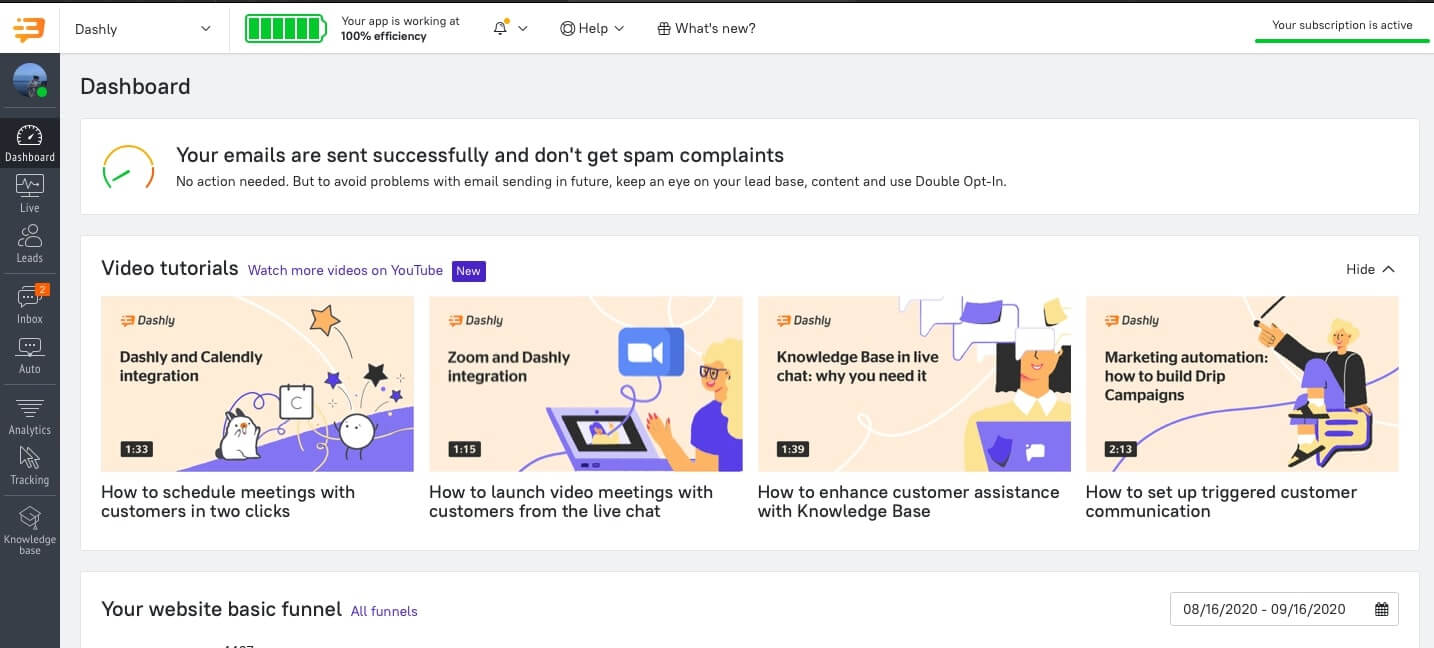This screenshot has height=648, width=1434.
Task: Click the New badge beside YouTube link
Action: tap(468, 271)
